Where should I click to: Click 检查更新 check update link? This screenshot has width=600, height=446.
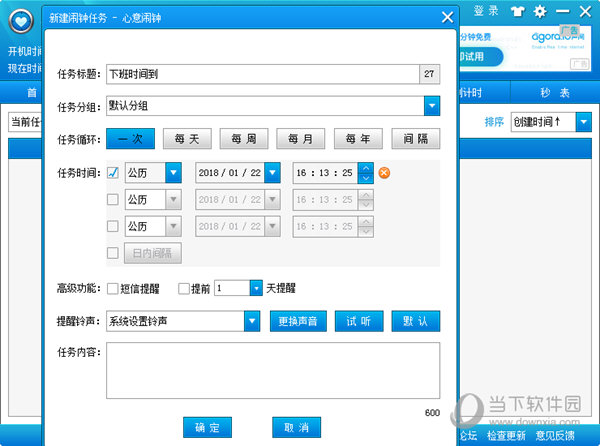(x=506, y=435)
